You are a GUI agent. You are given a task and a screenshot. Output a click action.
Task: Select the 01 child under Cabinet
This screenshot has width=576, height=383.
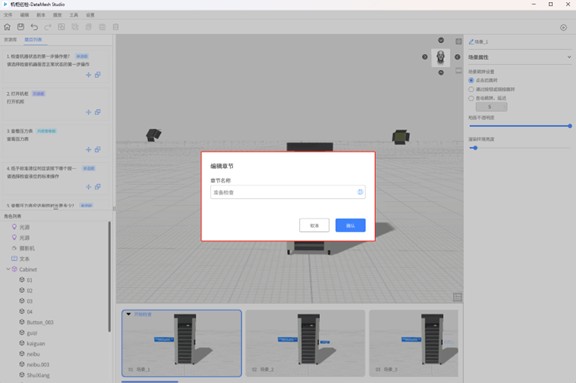pos(55,280)
